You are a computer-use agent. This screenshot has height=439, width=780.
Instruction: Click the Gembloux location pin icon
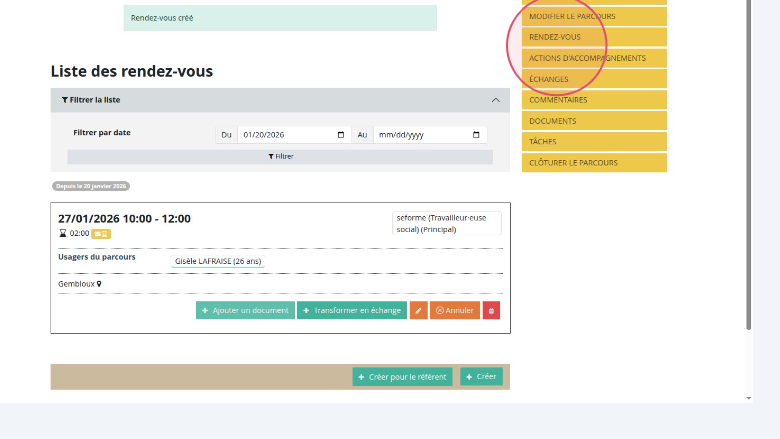[x=99, y=284]
